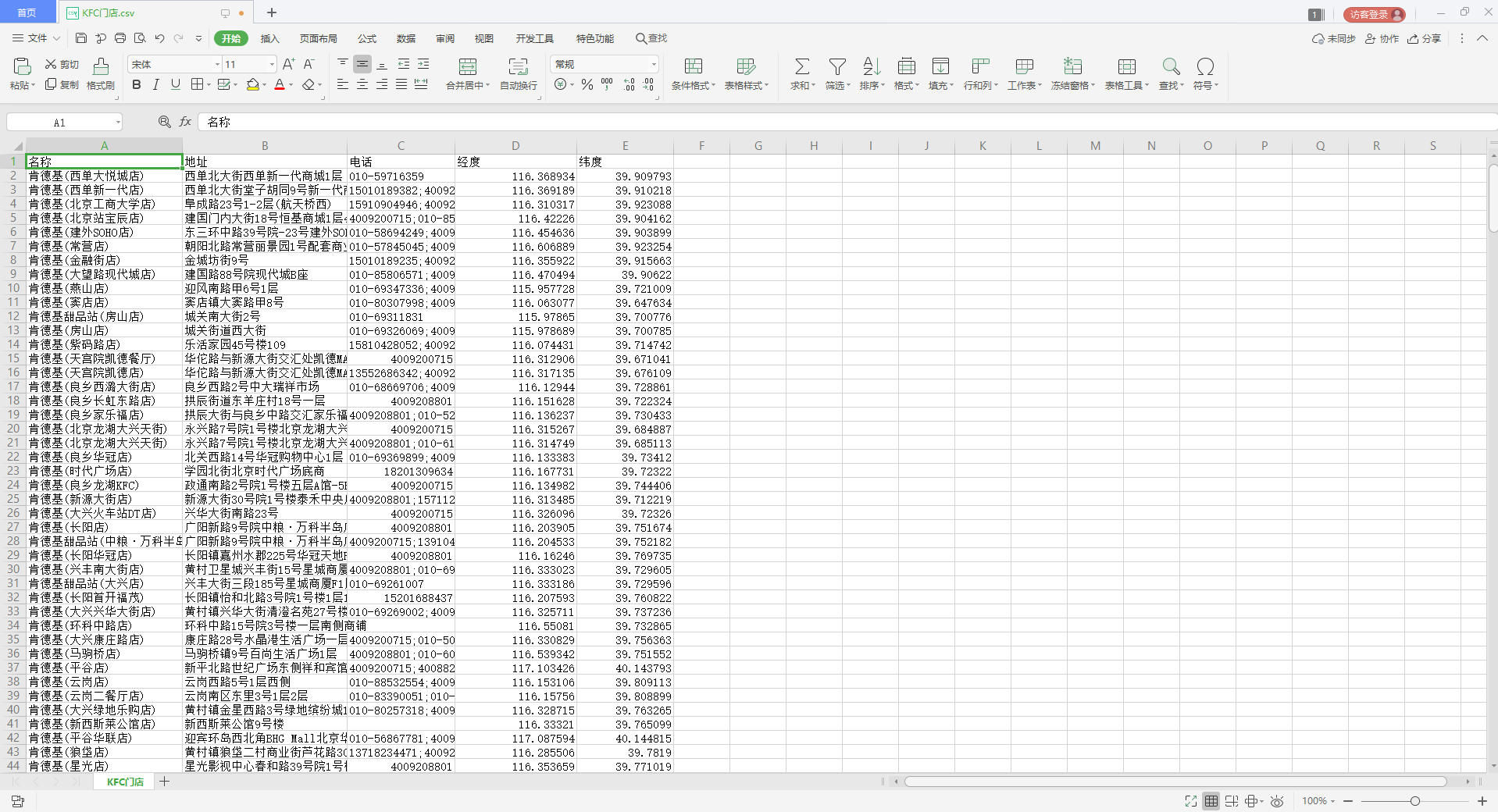Toggle Bold formatting
The width and height of the screenshot is (1498, 812).
pos(137,85)
